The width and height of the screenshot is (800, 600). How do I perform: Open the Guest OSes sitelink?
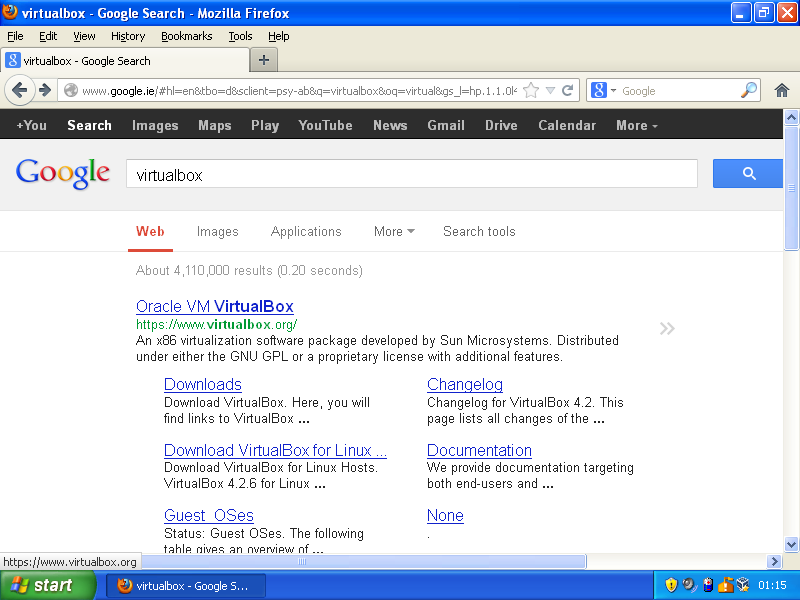point(209,515)
